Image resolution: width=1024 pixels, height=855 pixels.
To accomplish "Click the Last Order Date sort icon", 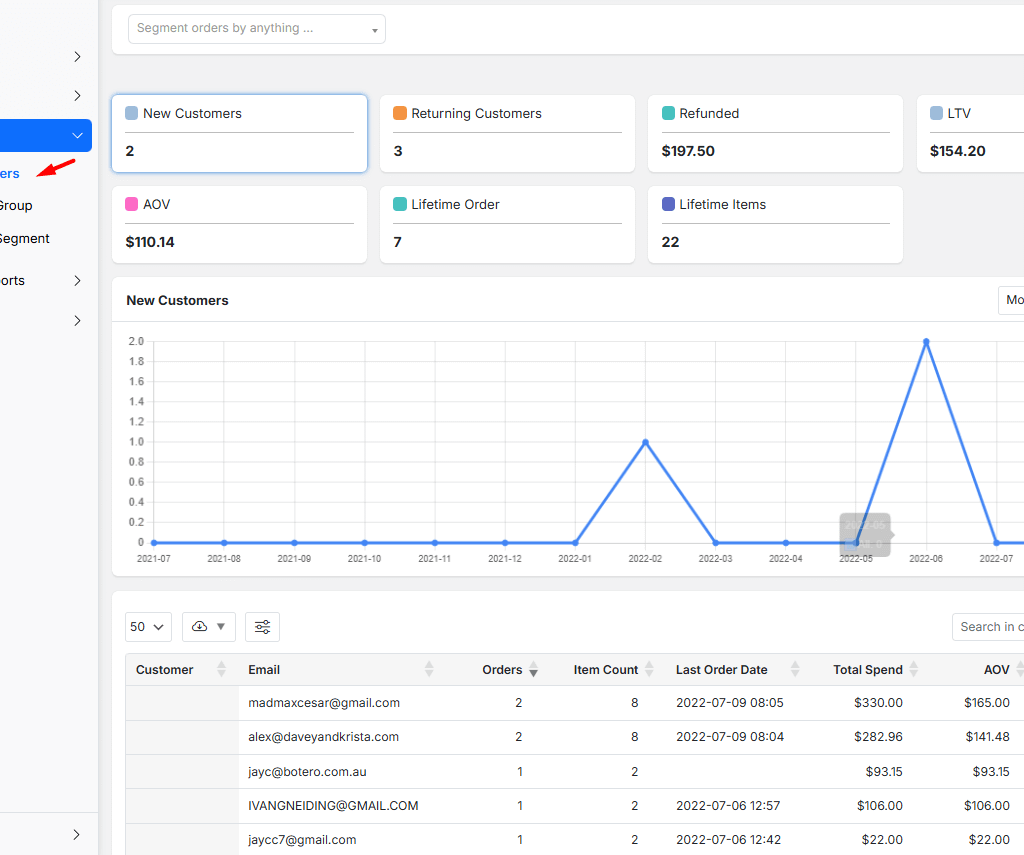I will [x=795, y=670].
